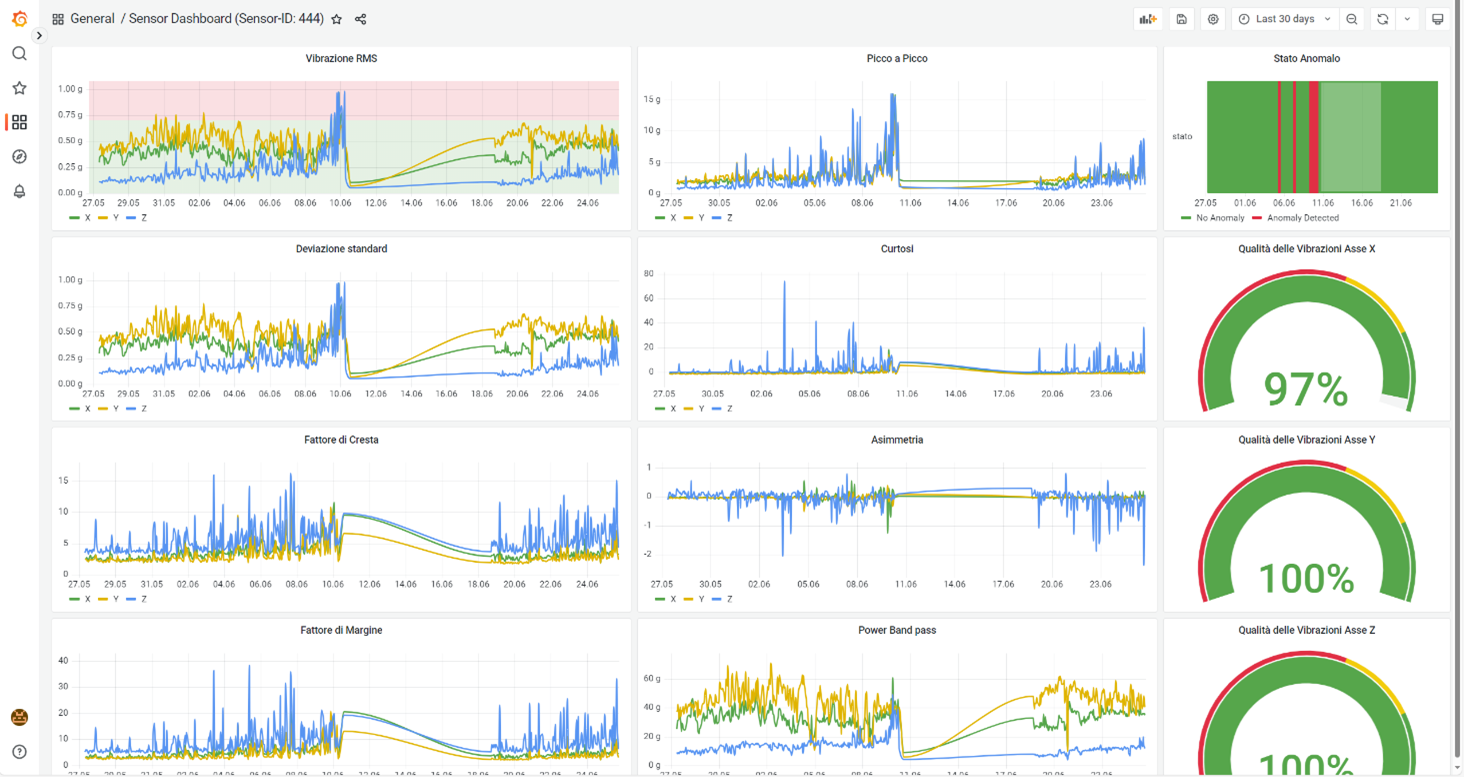
Task: Open Qualità delle Vibrazioni Asse X menu
Action: click(1307, 249)
